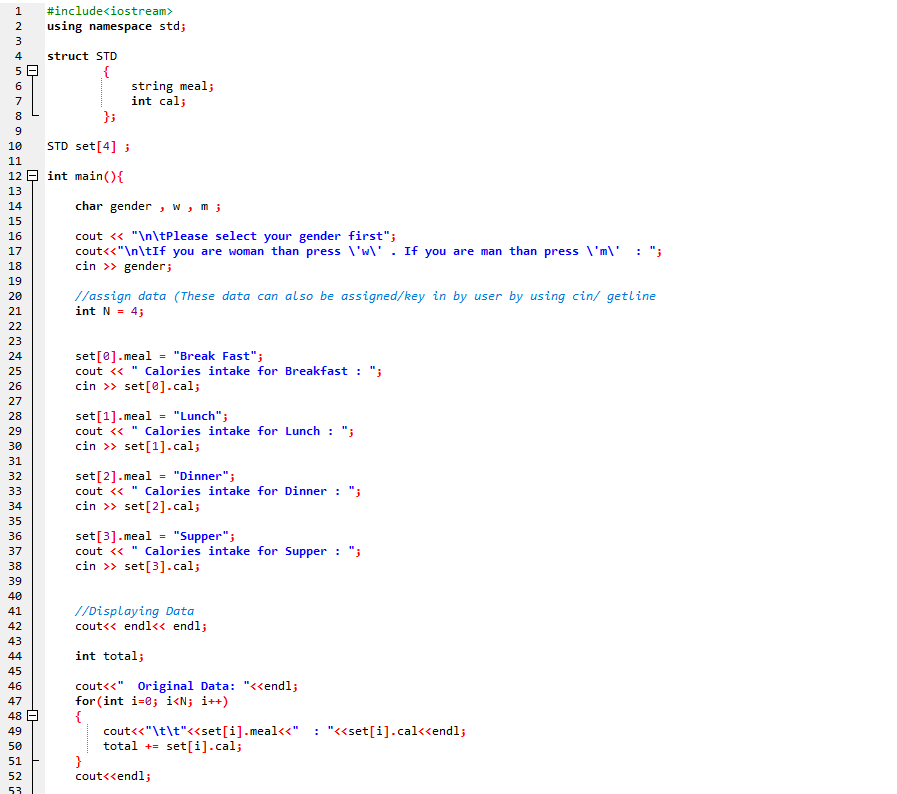Place cursor on the #include<iostream> directive
The width and height of the screenshot is (897, 794).
pyautogui.click(x=110, y=10)
